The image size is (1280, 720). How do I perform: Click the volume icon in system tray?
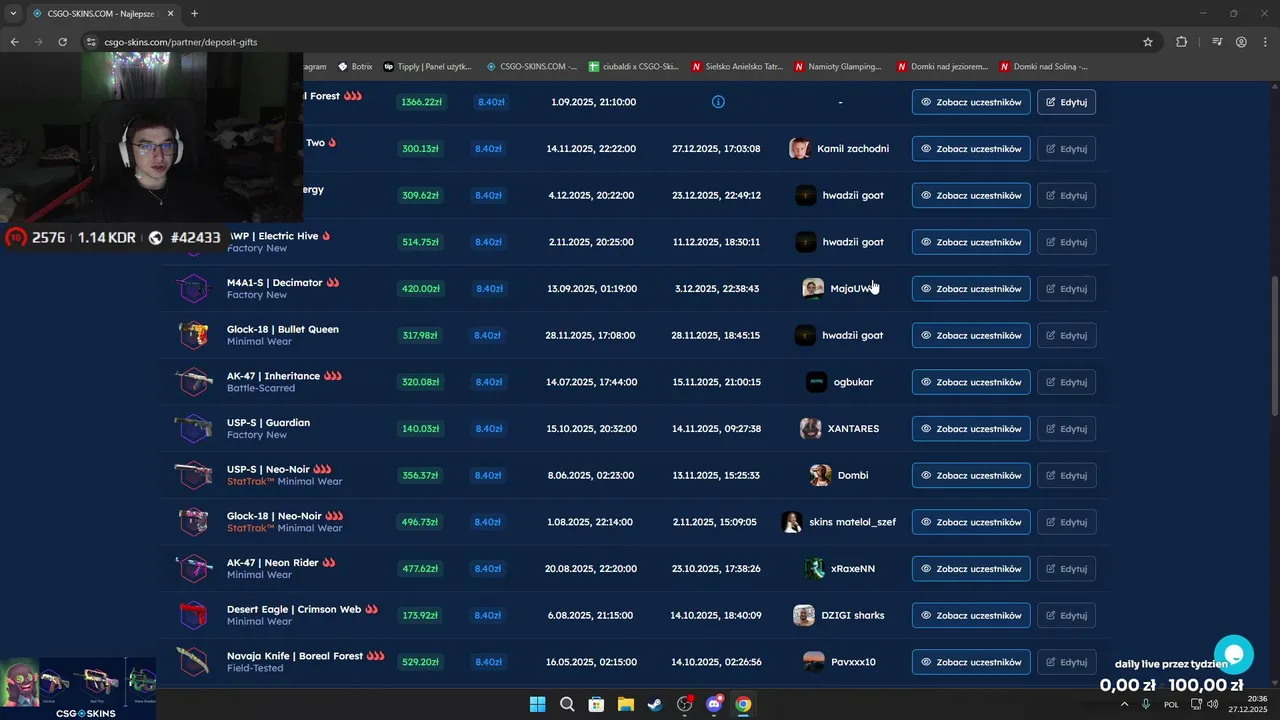[x=1213, y=704]
